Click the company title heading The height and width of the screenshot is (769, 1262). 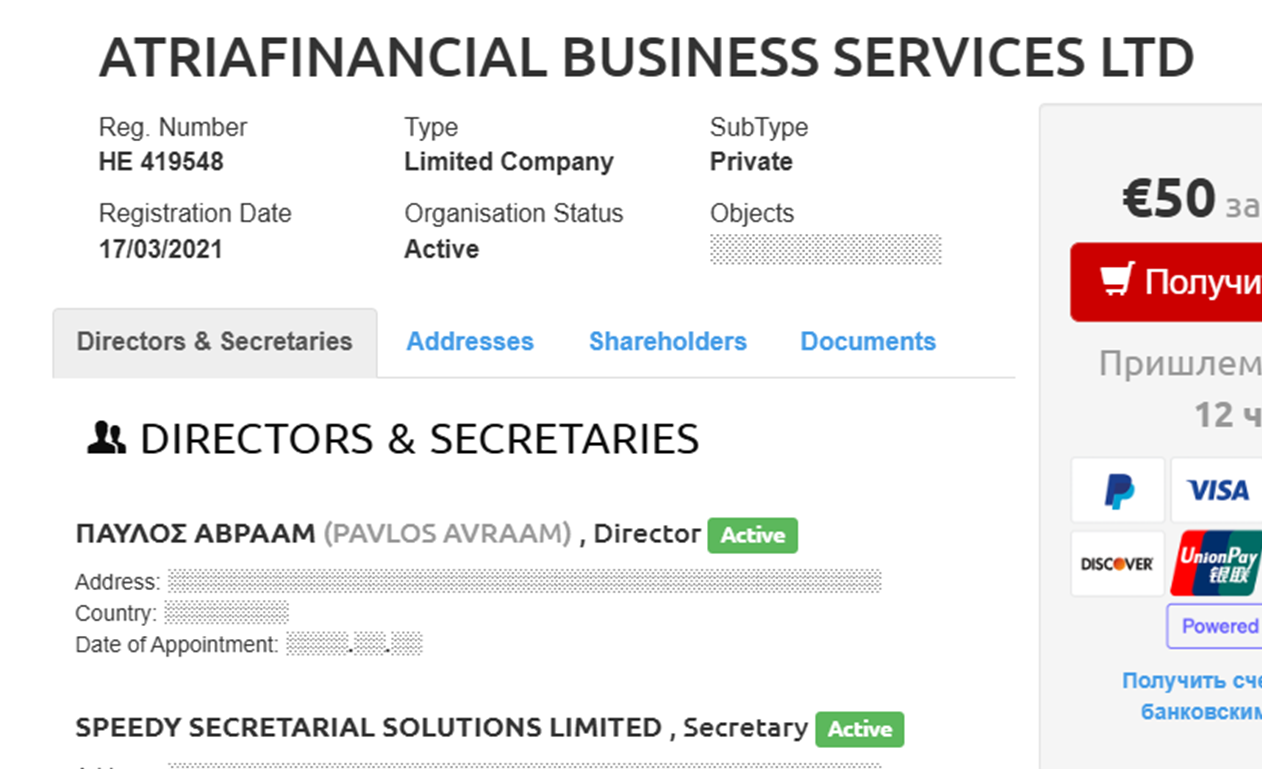pyautogui.click(x=646, y=58)
